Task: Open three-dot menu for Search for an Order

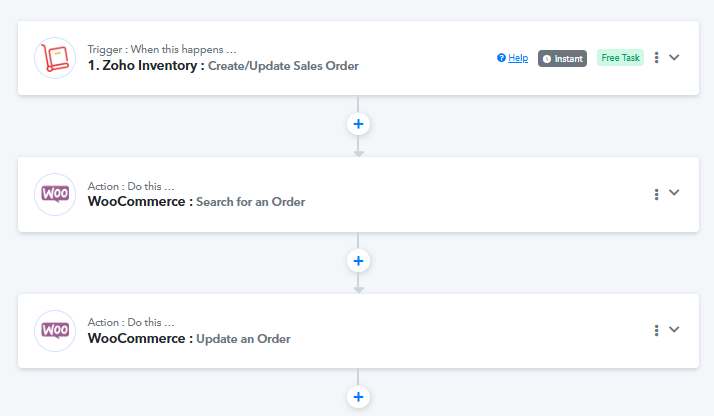Action: [x=656, y=194]
